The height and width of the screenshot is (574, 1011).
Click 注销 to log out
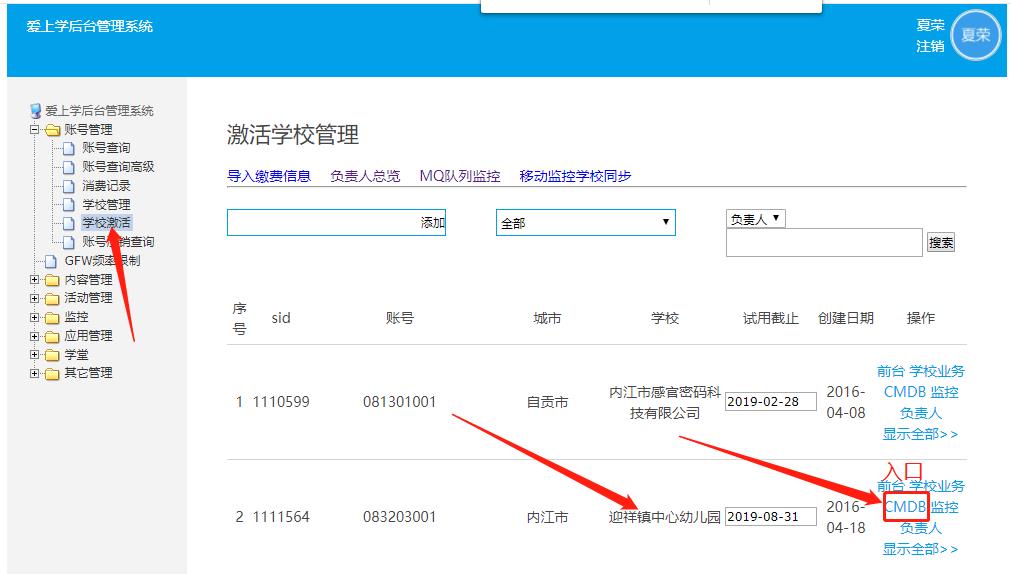coord(929,46)
